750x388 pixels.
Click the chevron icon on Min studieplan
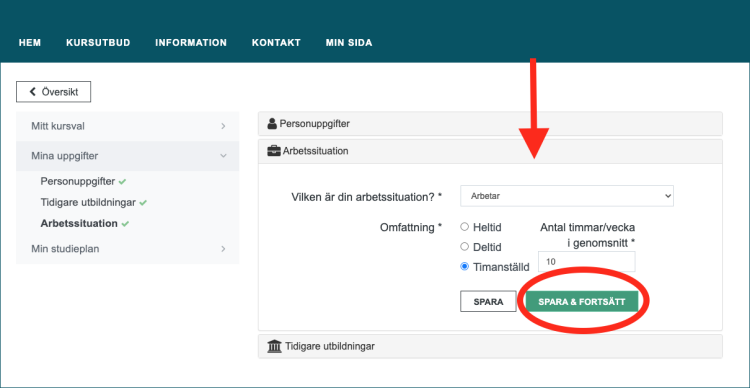[x=223, y=249]
